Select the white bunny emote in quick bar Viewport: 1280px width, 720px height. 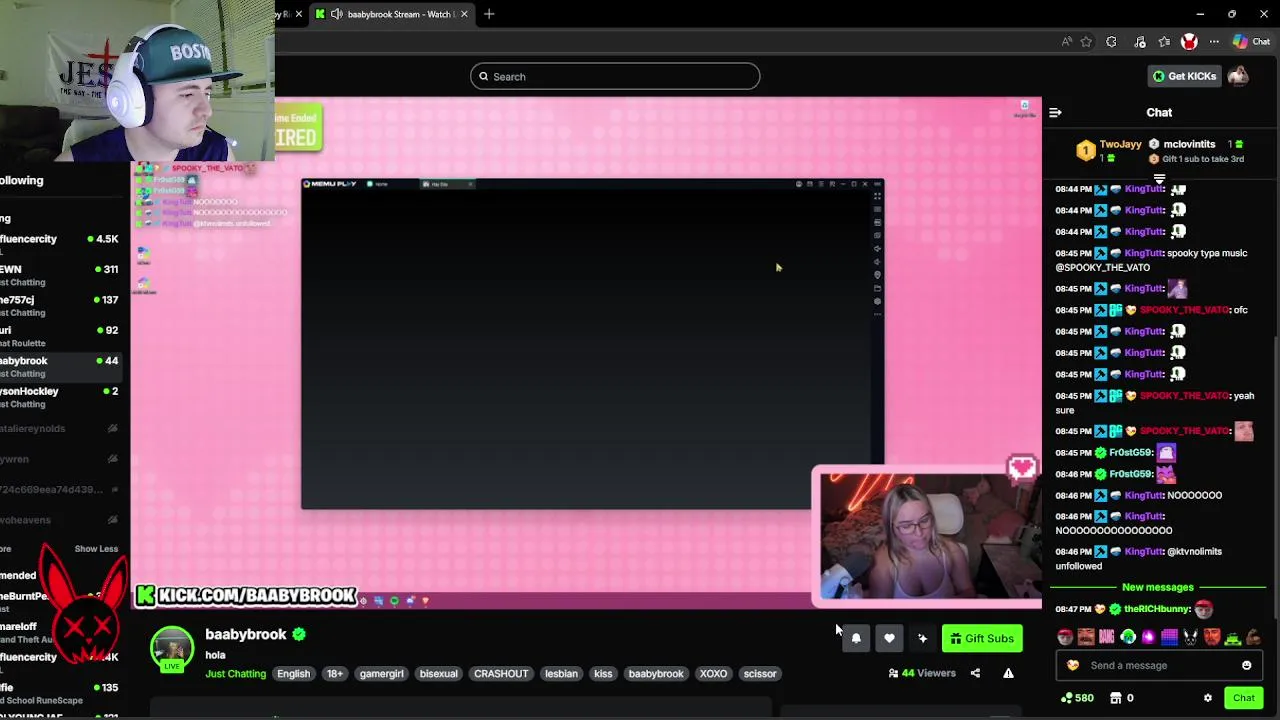click(x=1190, y=637)
